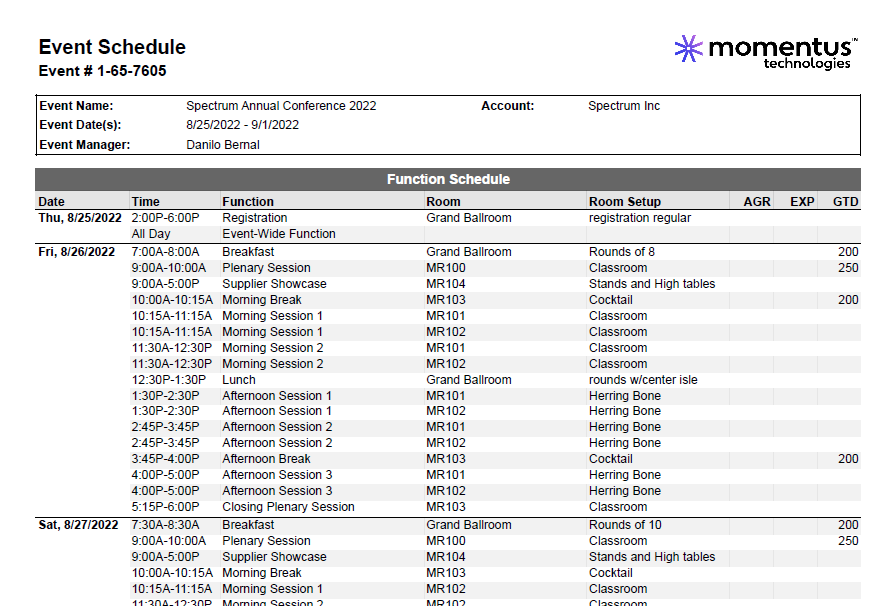Image resolution: width=896 pixels, height=606 pixels.
Task: Select the Rounds of 8 setup cell
Action: (x=622, y=252)
